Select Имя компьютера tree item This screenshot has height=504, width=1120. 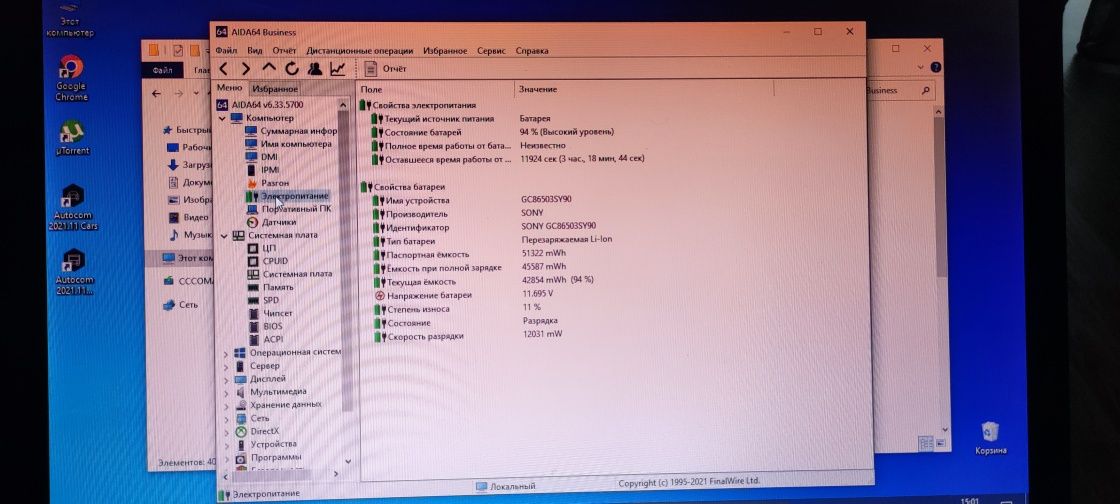tap(289, 143)
